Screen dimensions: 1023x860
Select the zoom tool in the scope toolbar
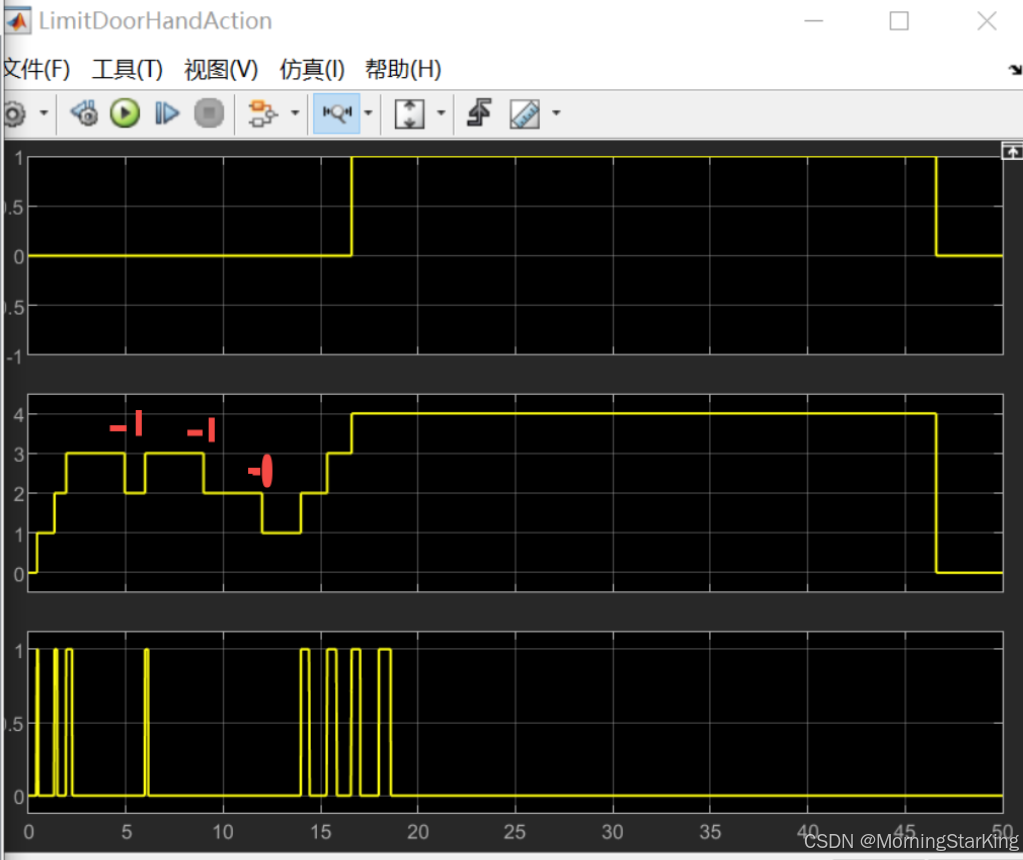click(x=337, y=113)
